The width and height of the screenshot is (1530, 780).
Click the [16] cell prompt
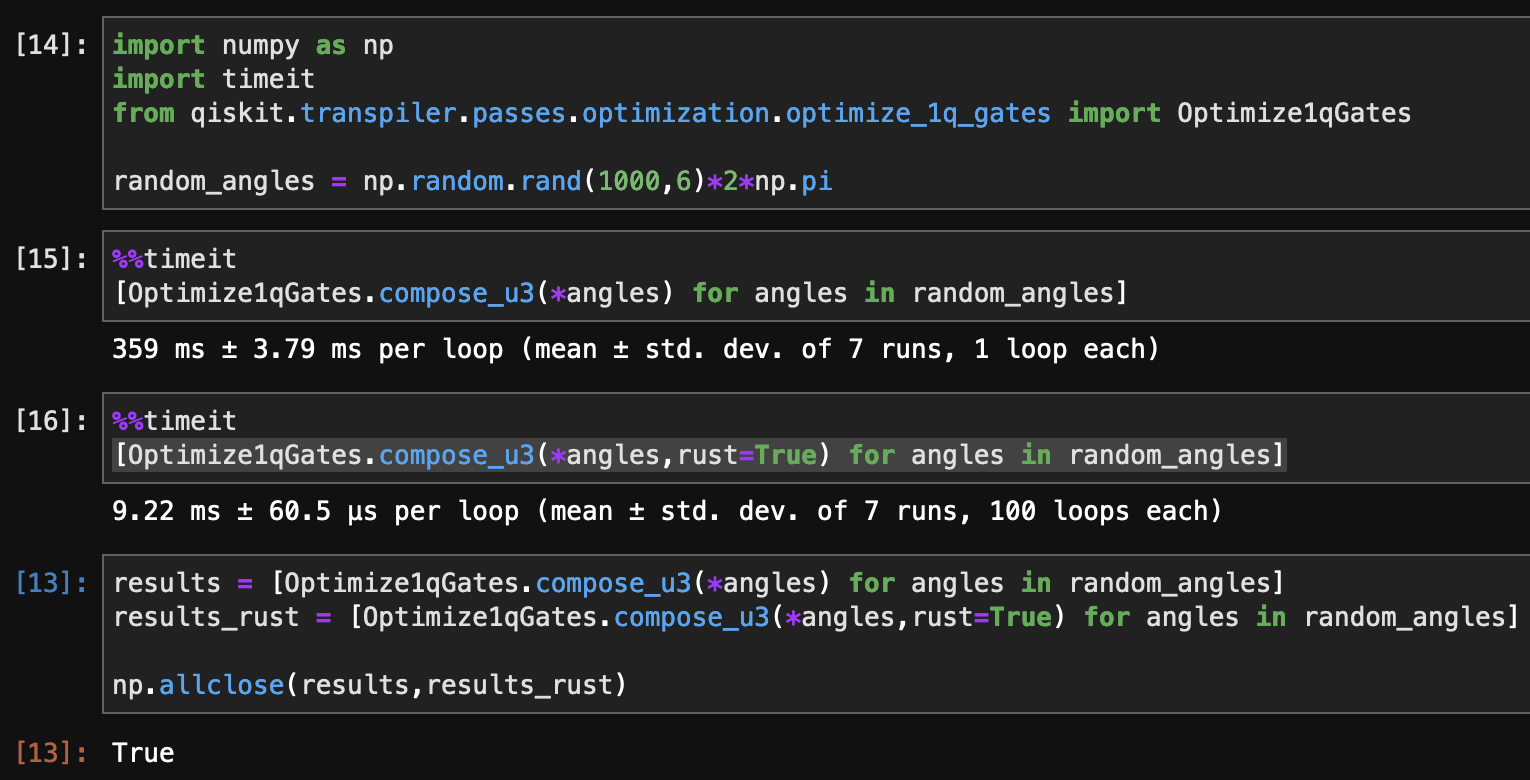(x=46, y=421)
